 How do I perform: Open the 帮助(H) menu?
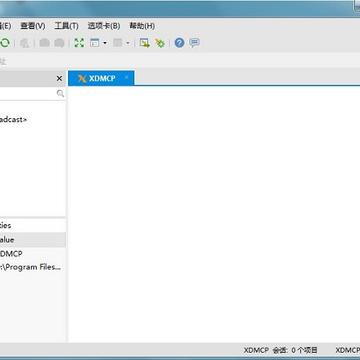(x=142, y=26)
